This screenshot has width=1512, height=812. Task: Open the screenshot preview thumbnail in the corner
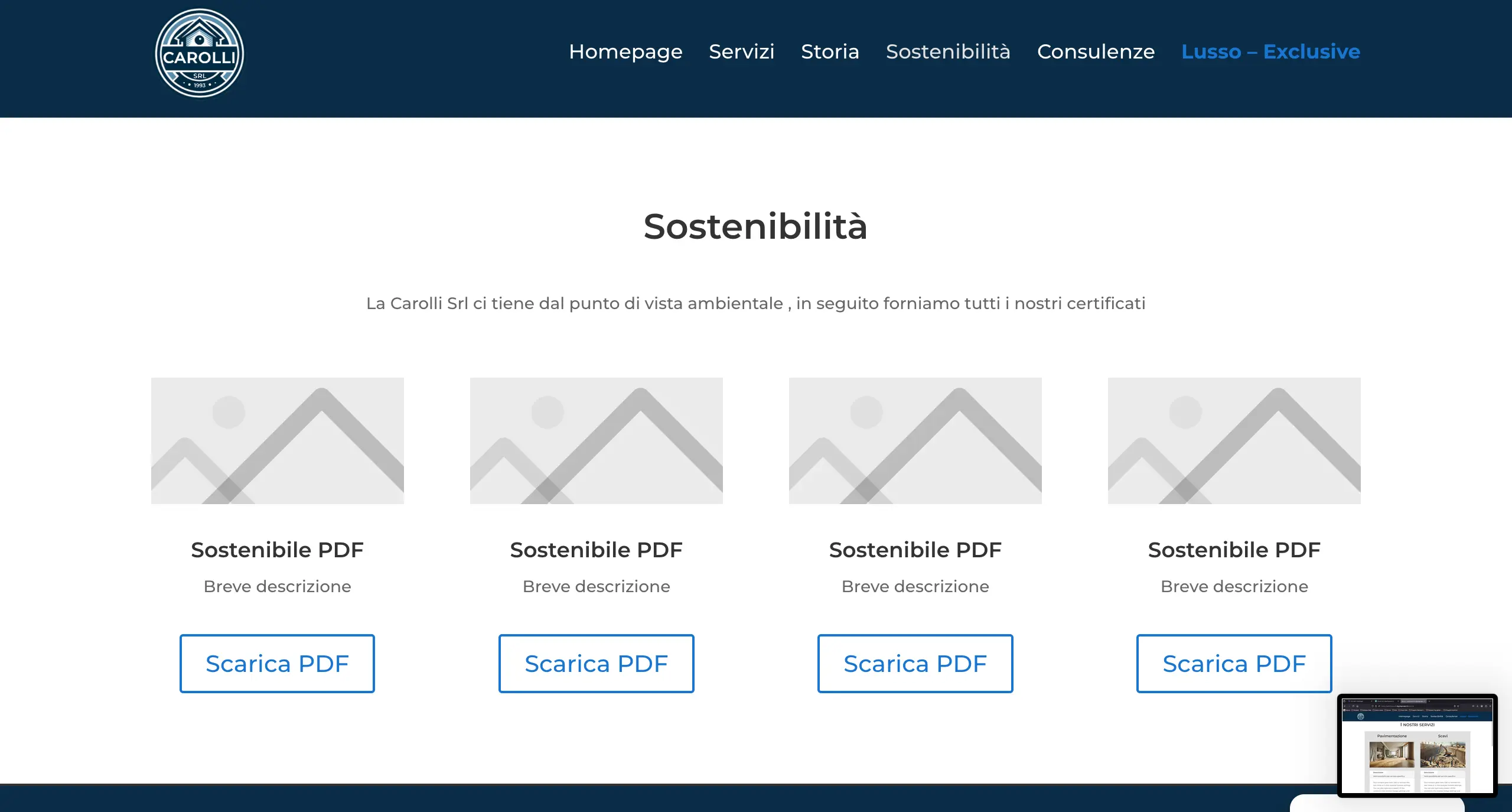(1417, 745)
